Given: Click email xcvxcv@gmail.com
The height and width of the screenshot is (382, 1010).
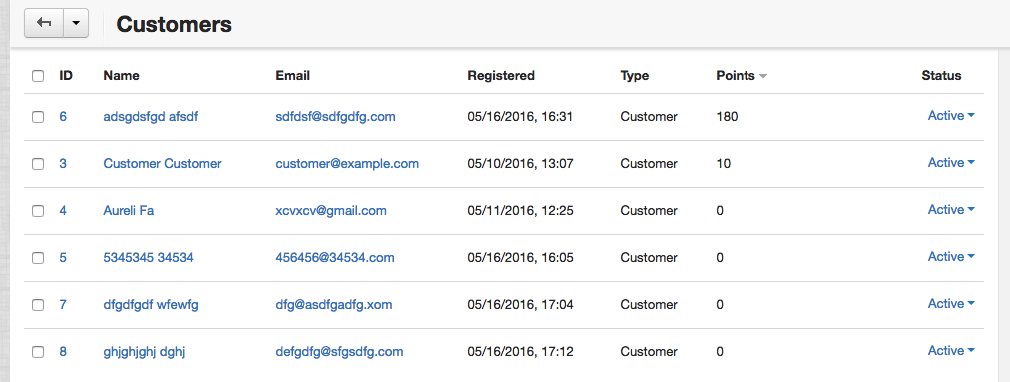Looking at the screenshot, I should (331, 211).
